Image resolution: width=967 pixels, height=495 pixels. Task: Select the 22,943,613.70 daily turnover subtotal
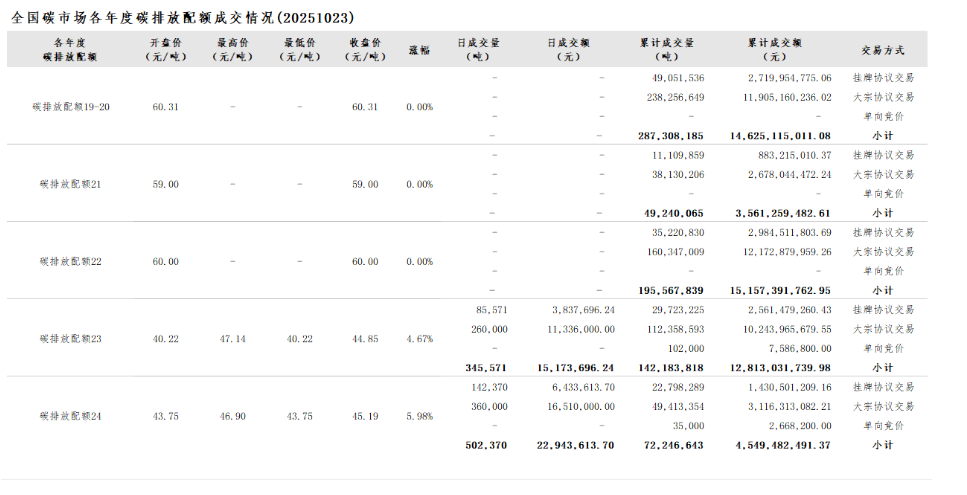point(575,444)
